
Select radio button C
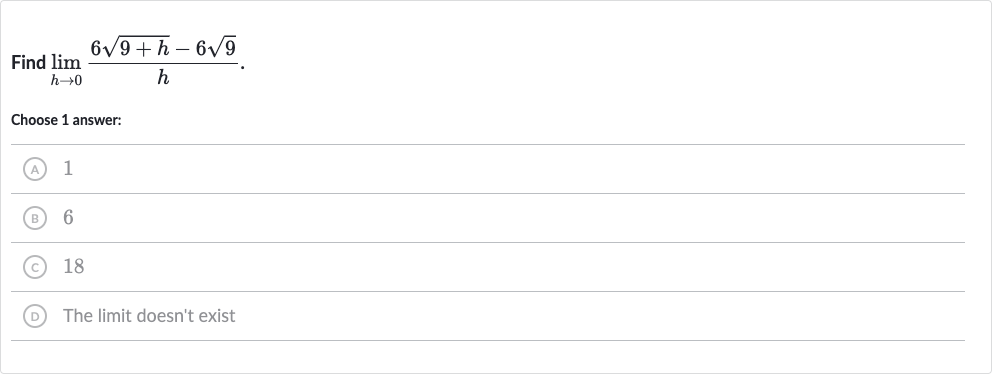click(x=35, y=267)
